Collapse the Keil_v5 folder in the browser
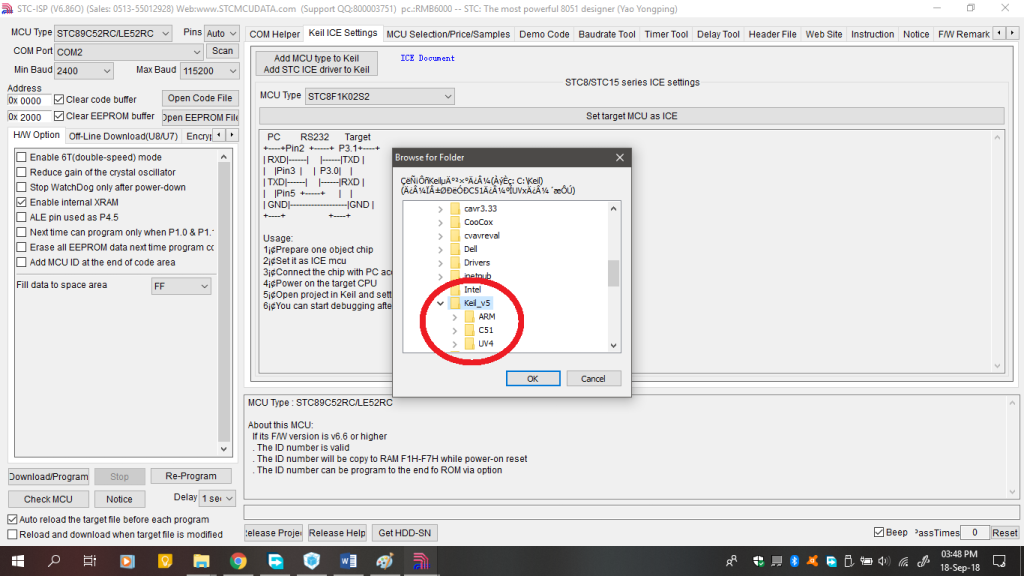 pyautogui.click(x=437, y=302)
